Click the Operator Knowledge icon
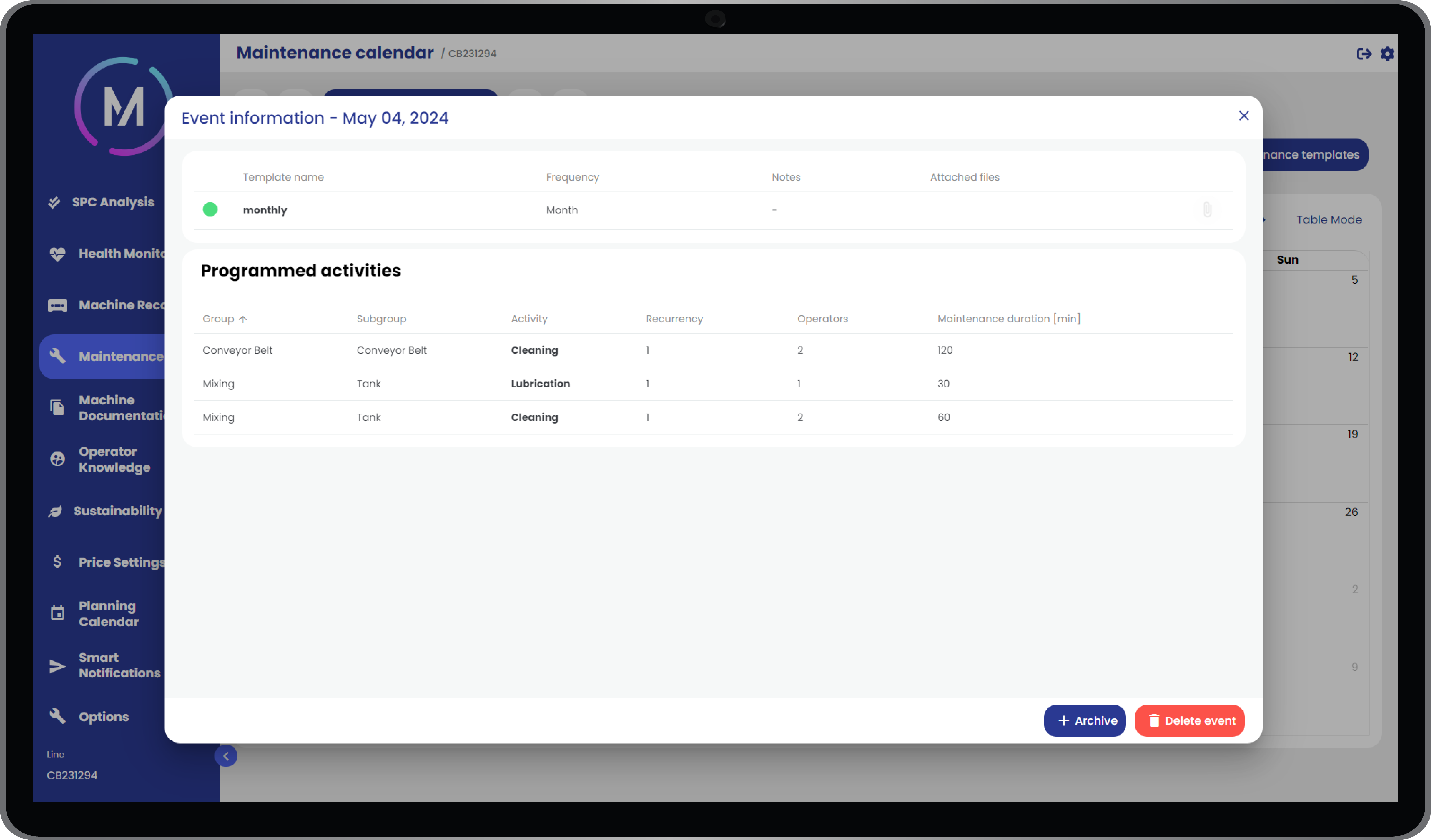 57,459
